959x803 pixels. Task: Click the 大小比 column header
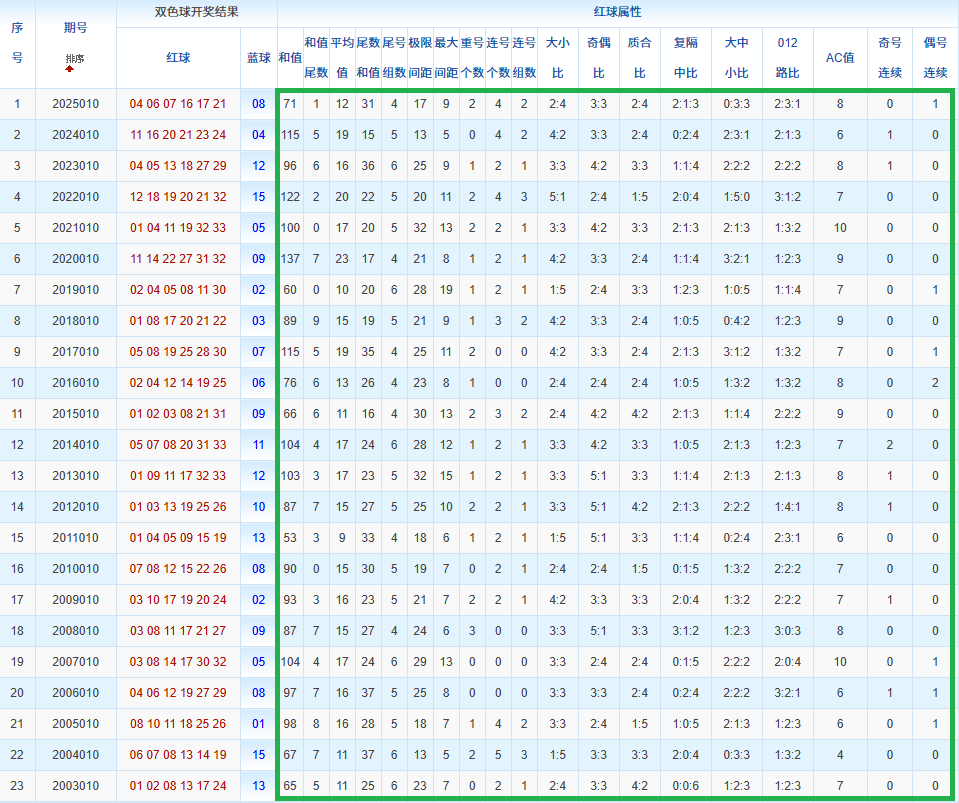click(557, 58)
